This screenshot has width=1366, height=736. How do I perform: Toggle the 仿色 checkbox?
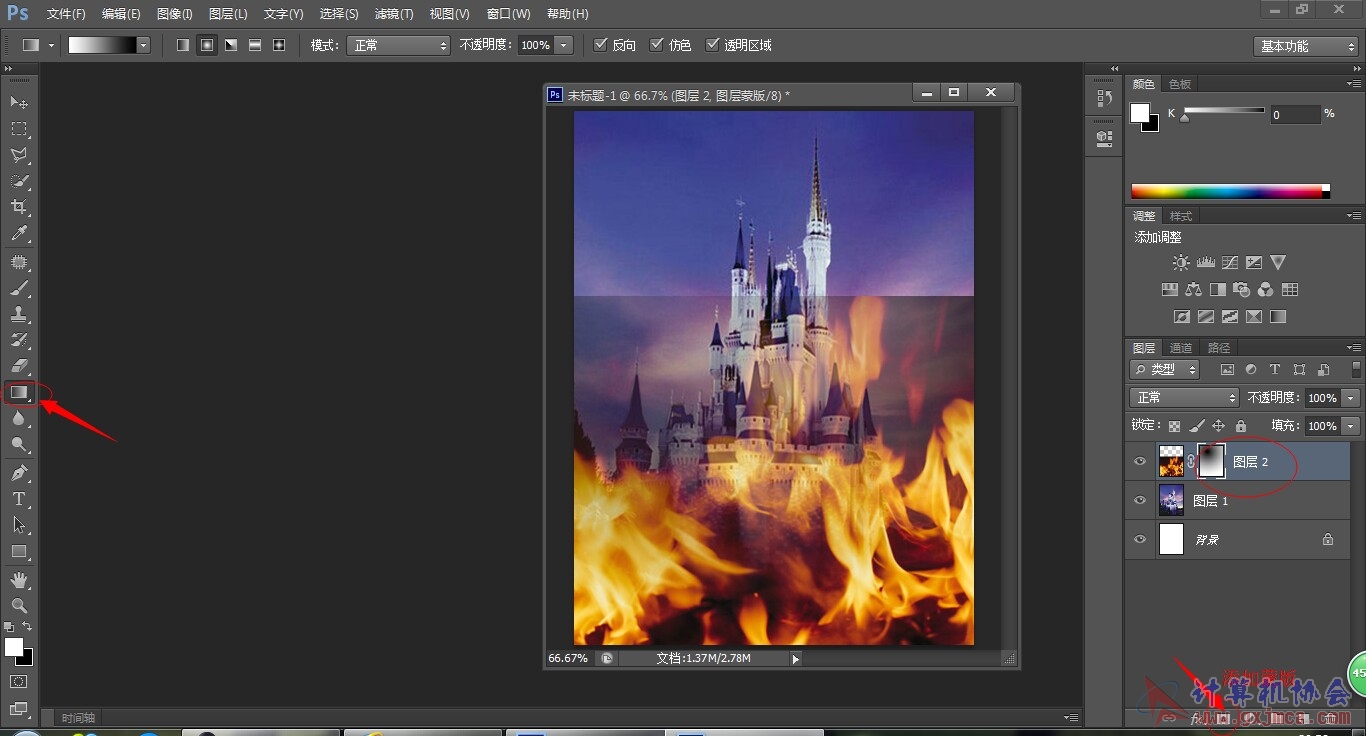(x=656, y=45)
